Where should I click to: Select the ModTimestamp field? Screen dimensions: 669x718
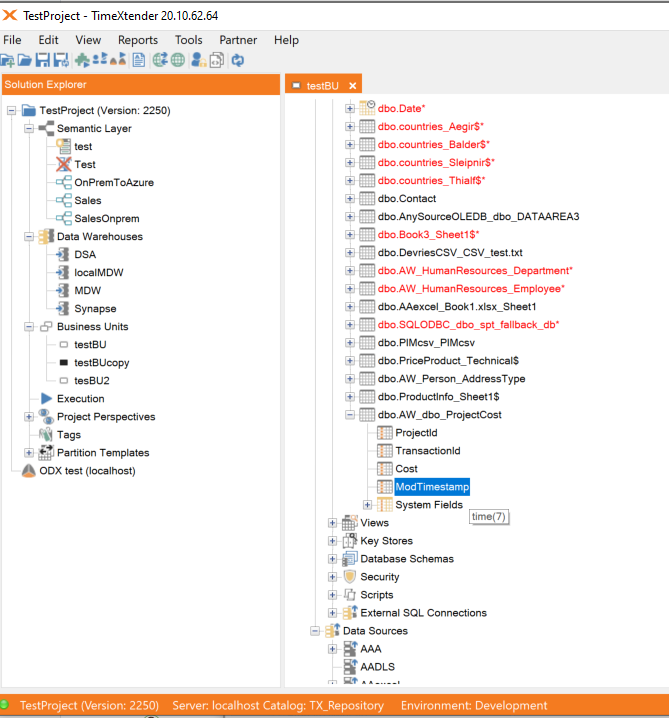(x=432, y=486)
